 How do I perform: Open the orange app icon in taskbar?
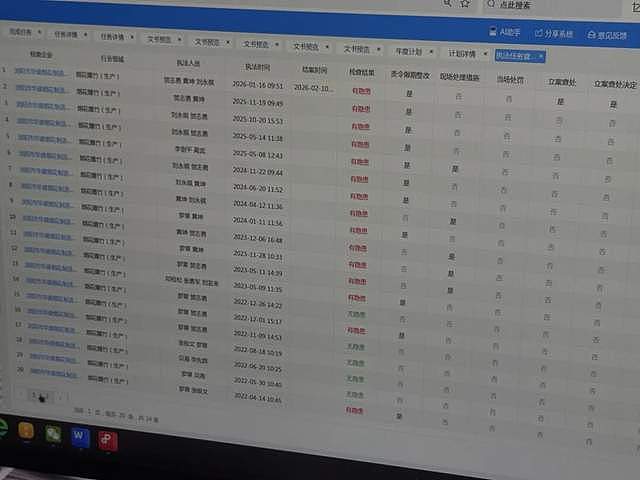coord(26,430)
